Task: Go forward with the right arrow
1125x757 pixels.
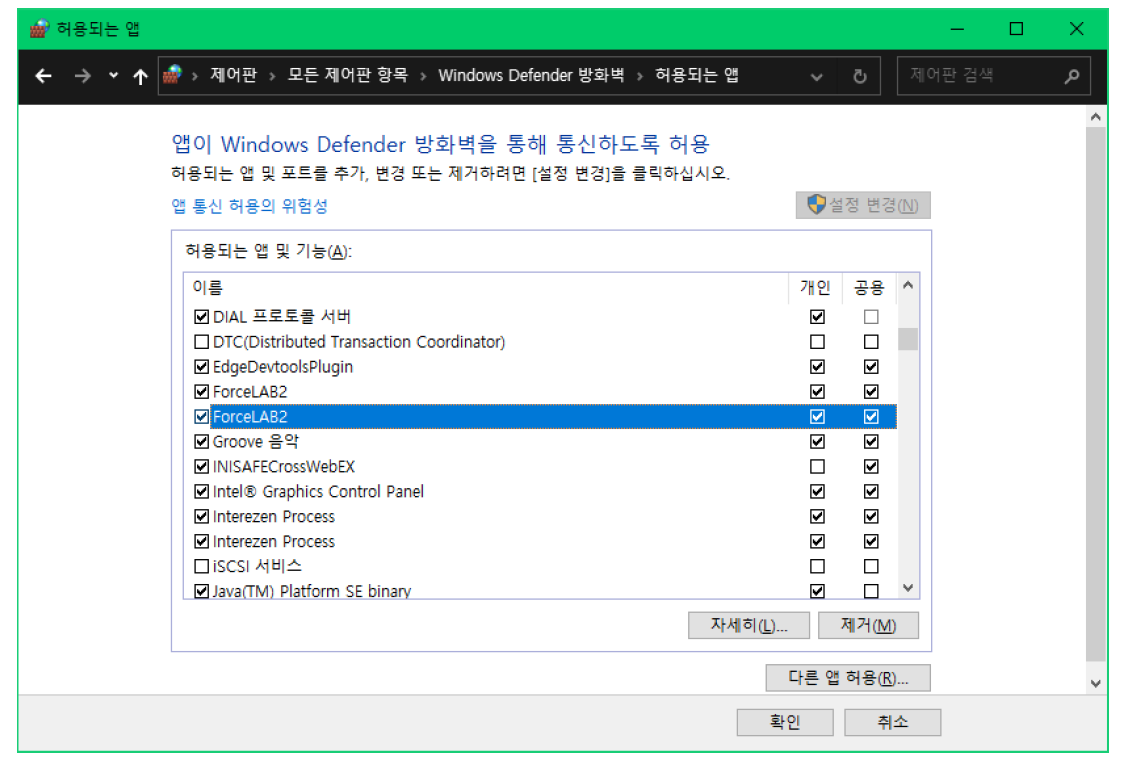Action: [x=83, y=75]
